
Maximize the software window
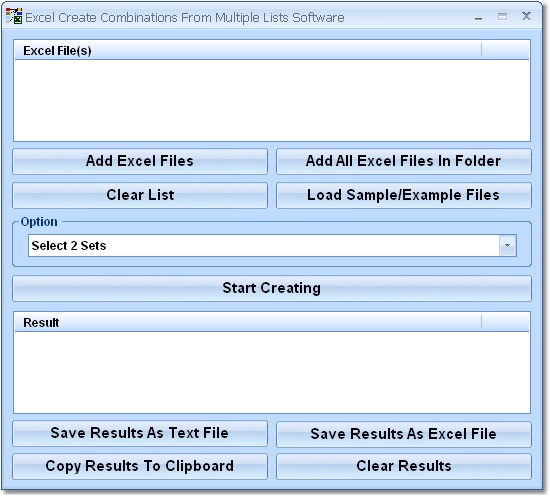(x=502, y=16)
